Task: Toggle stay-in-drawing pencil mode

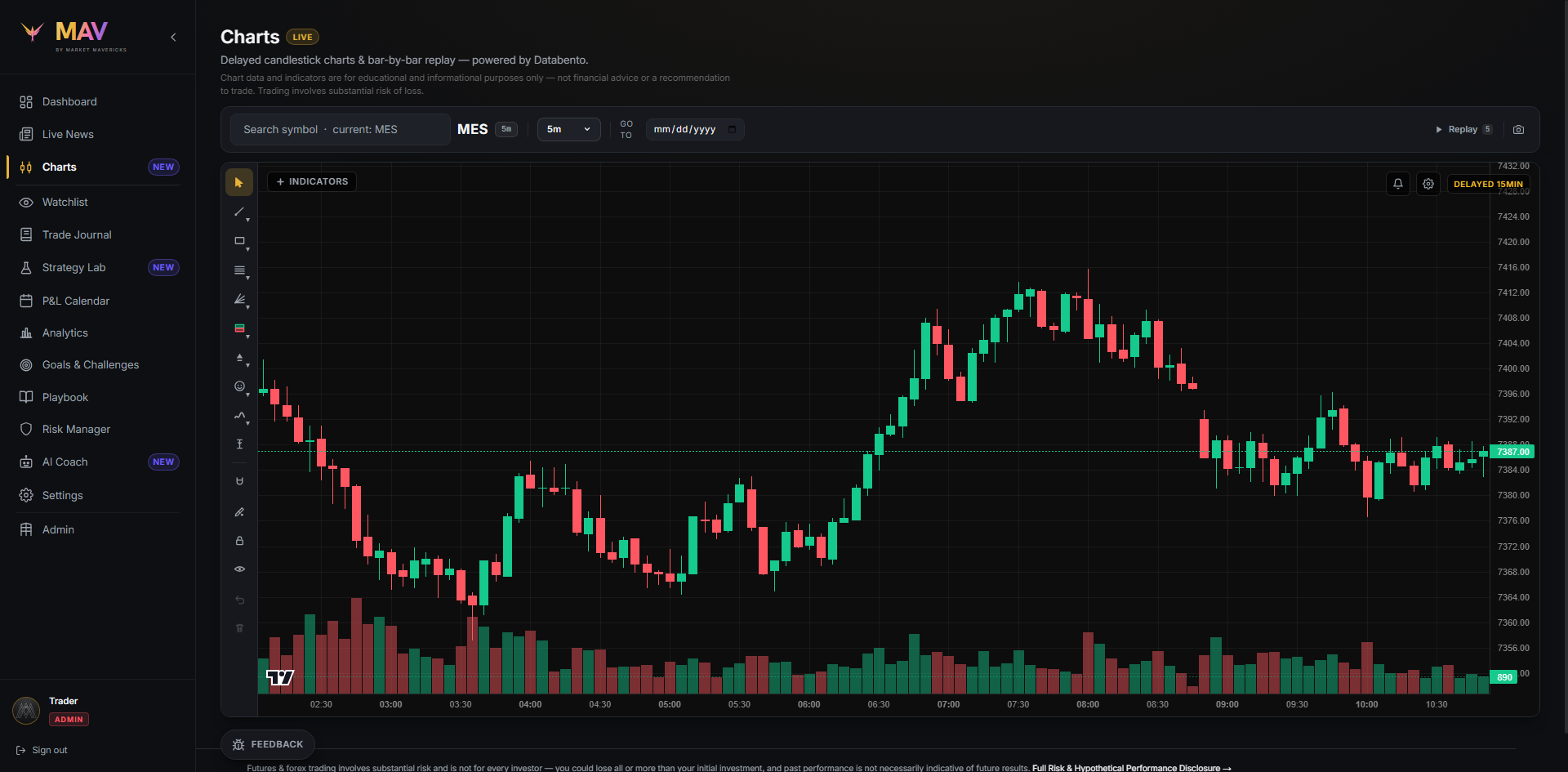Action: click(239, 512)
